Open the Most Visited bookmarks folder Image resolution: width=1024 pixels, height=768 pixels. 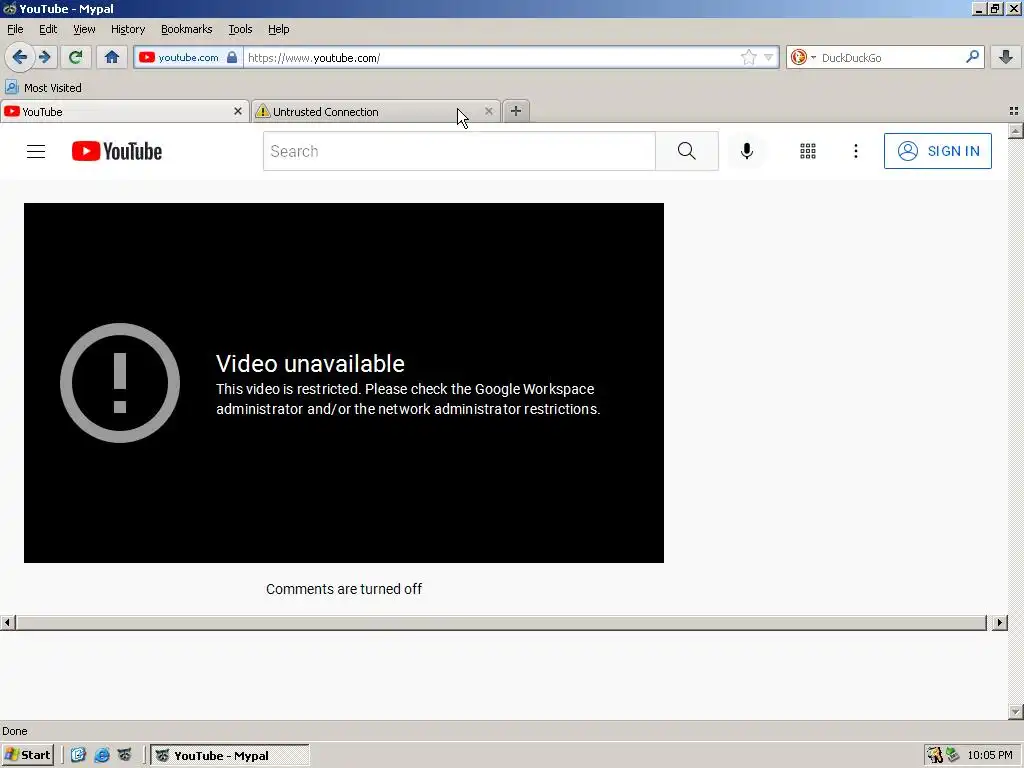43,88
